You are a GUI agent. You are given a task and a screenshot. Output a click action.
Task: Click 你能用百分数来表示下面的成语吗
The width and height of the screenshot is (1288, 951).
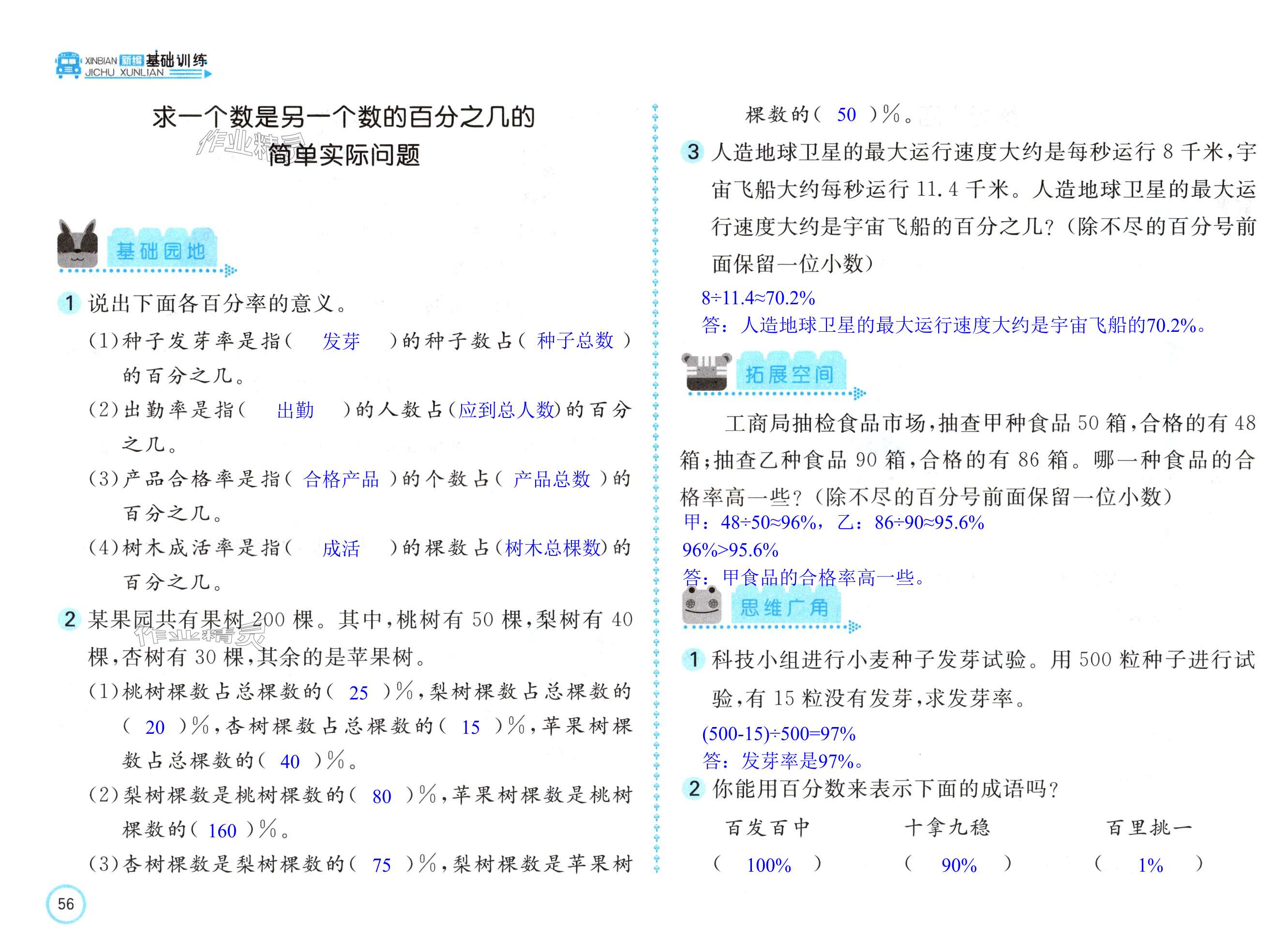pyautogui.click(x=885, y=788)
